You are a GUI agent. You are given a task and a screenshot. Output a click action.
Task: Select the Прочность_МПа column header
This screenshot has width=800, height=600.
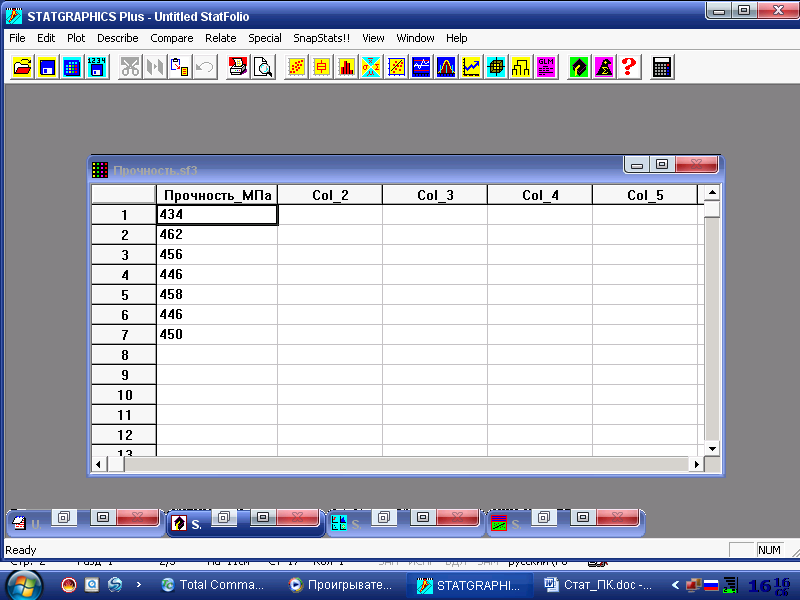pos(217,195)
